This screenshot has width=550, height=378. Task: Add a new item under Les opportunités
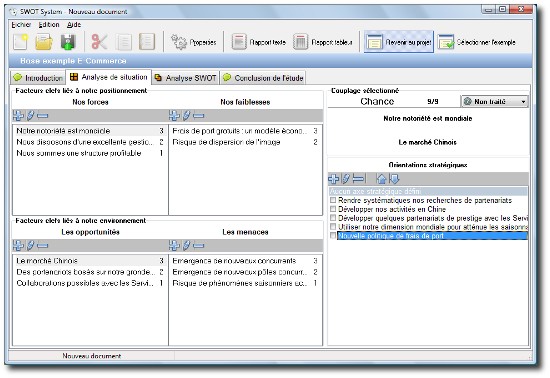click(18, 245)
